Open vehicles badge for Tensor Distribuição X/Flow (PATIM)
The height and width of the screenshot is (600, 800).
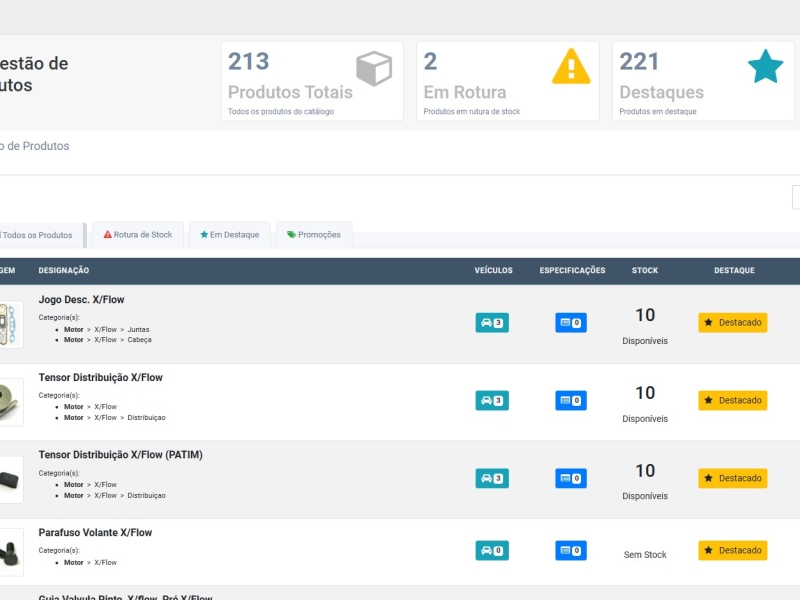tap(491, 479)
